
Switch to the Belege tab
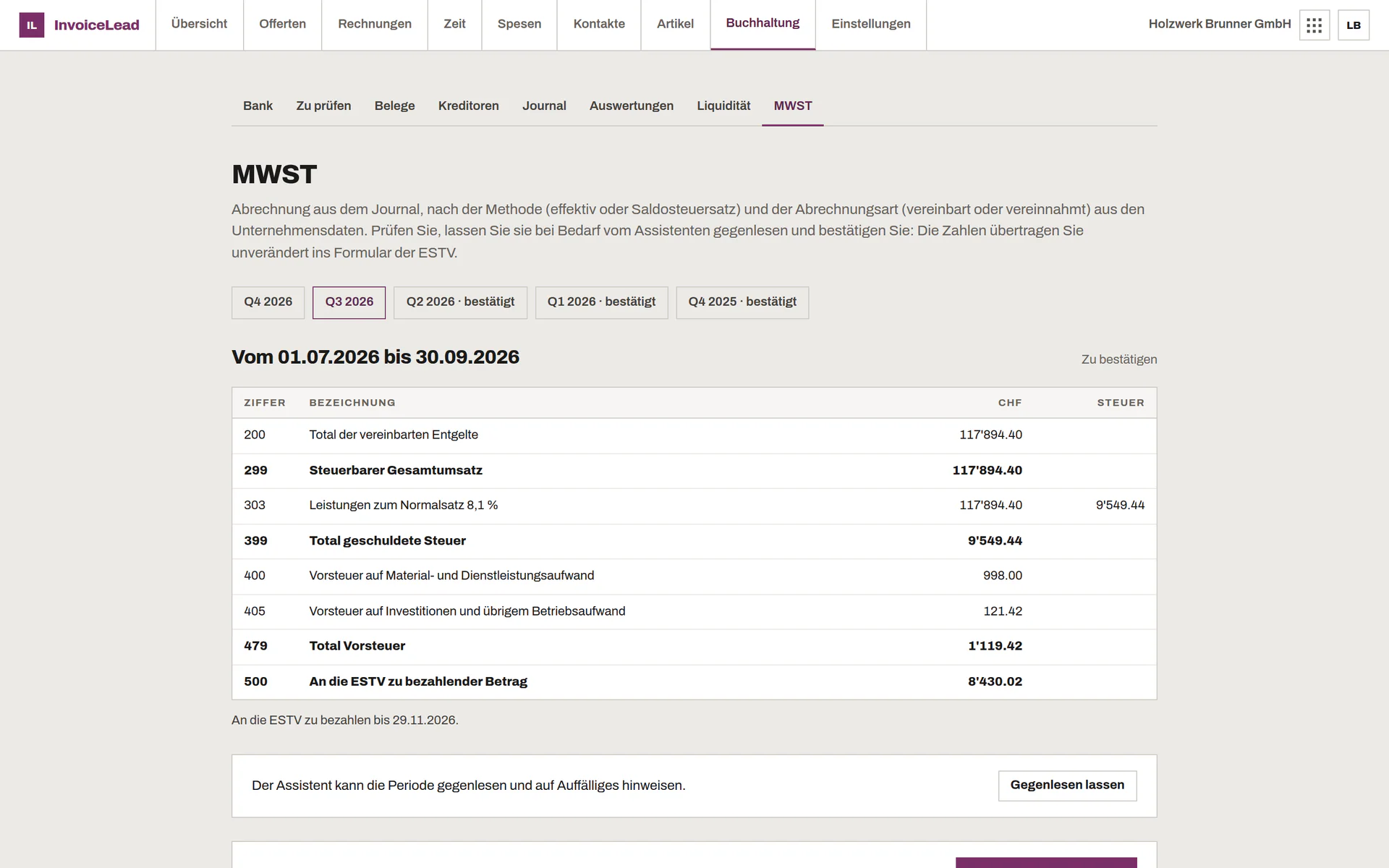coord(394,106)
